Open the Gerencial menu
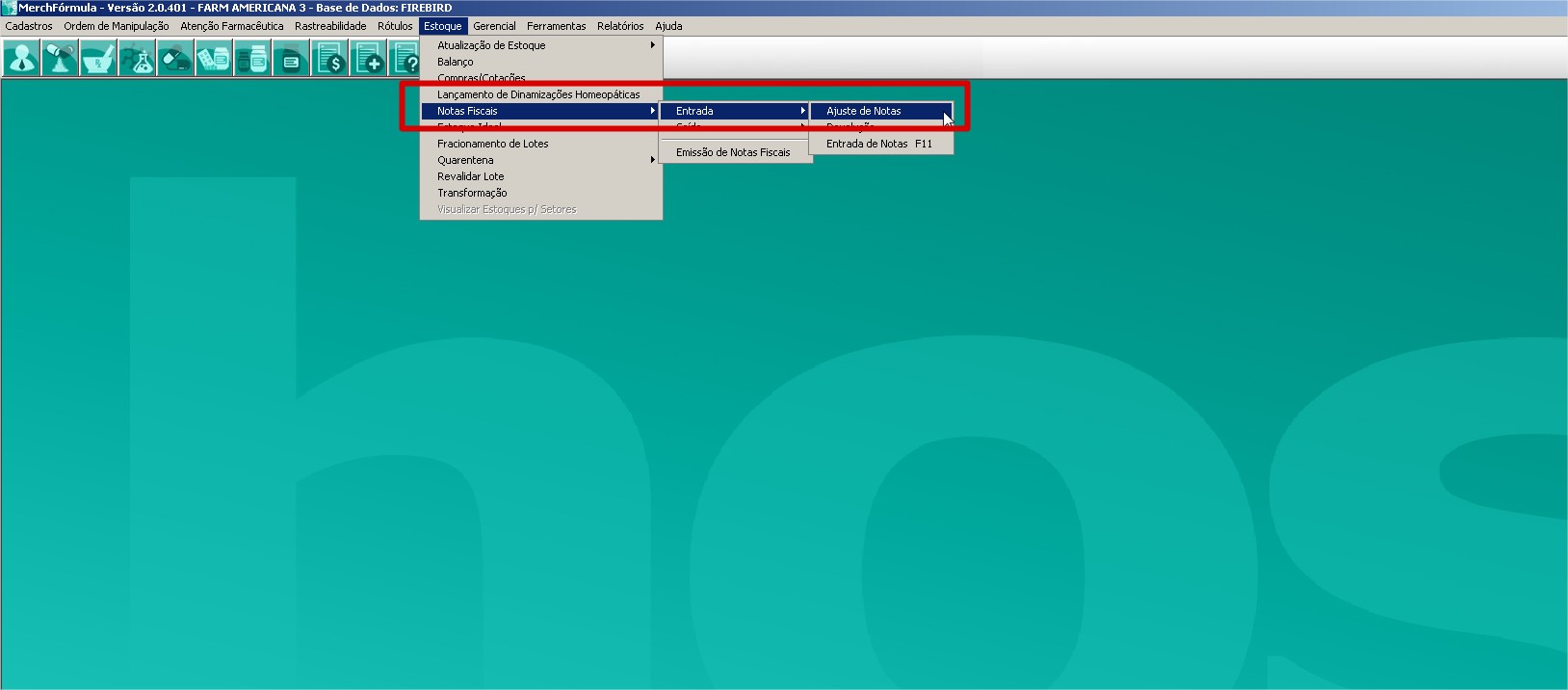The width and height of the screenshot is (1568, 690). point(494,26)
